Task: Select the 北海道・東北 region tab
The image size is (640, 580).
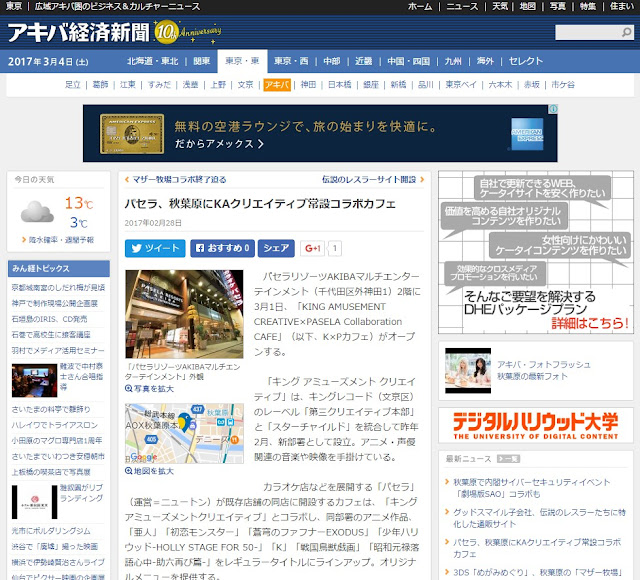Action: tap(153, 61)
